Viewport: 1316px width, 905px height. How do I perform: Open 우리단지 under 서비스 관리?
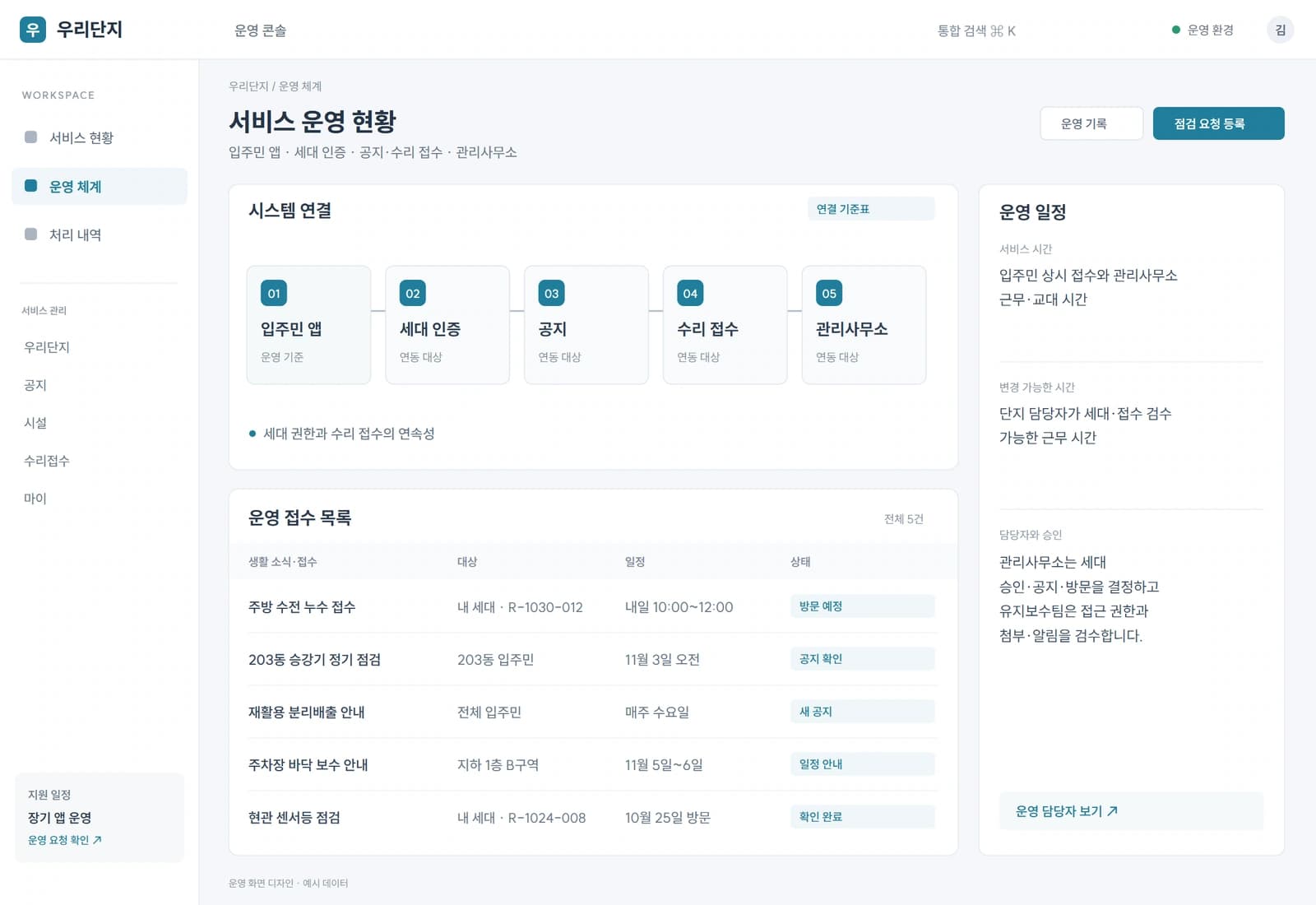(x=47, y=347)
